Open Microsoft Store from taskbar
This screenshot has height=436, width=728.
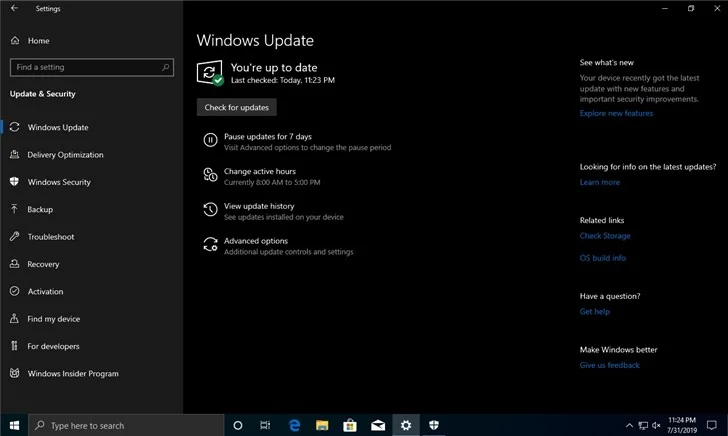(350, 425)
